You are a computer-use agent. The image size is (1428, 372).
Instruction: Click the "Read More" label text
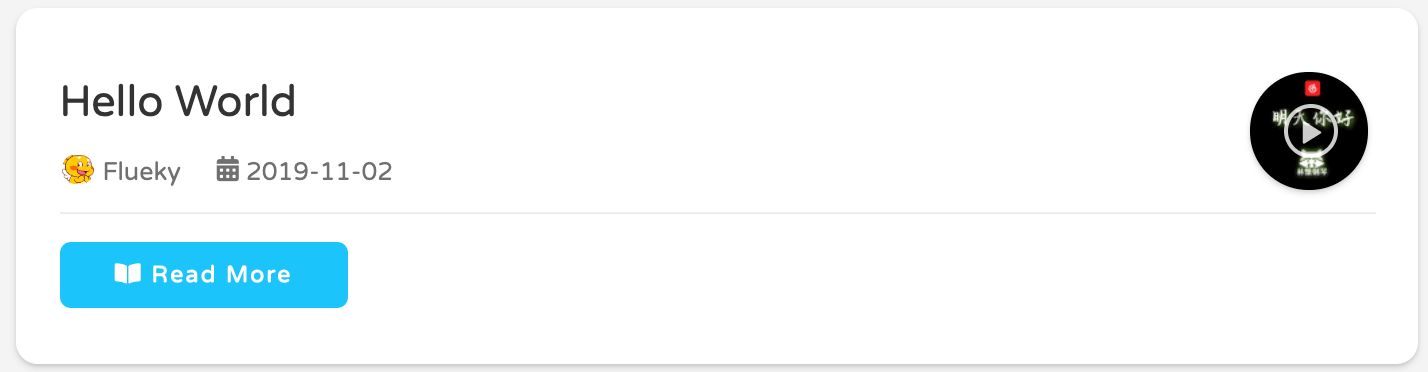pyautogui.click(x=221, y=274)
